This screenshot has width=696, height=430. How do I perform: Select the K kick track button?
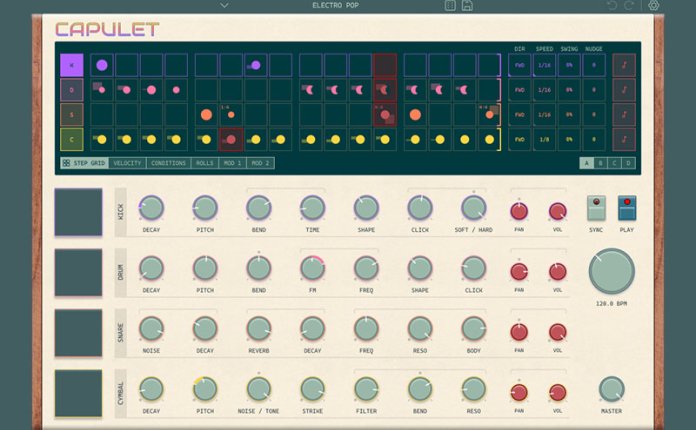[x=72, y=65]
